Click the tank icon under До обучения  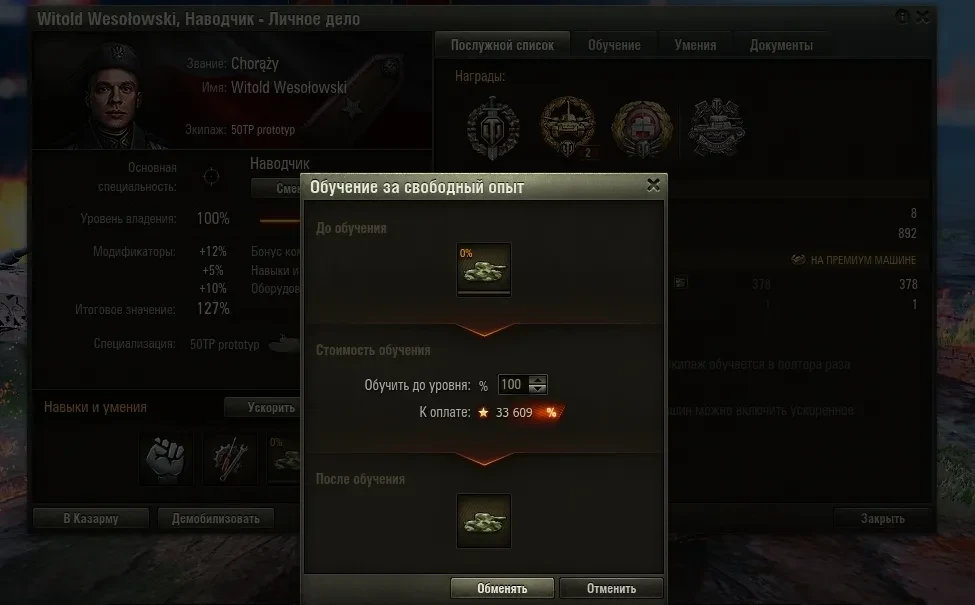pos(484,269)
